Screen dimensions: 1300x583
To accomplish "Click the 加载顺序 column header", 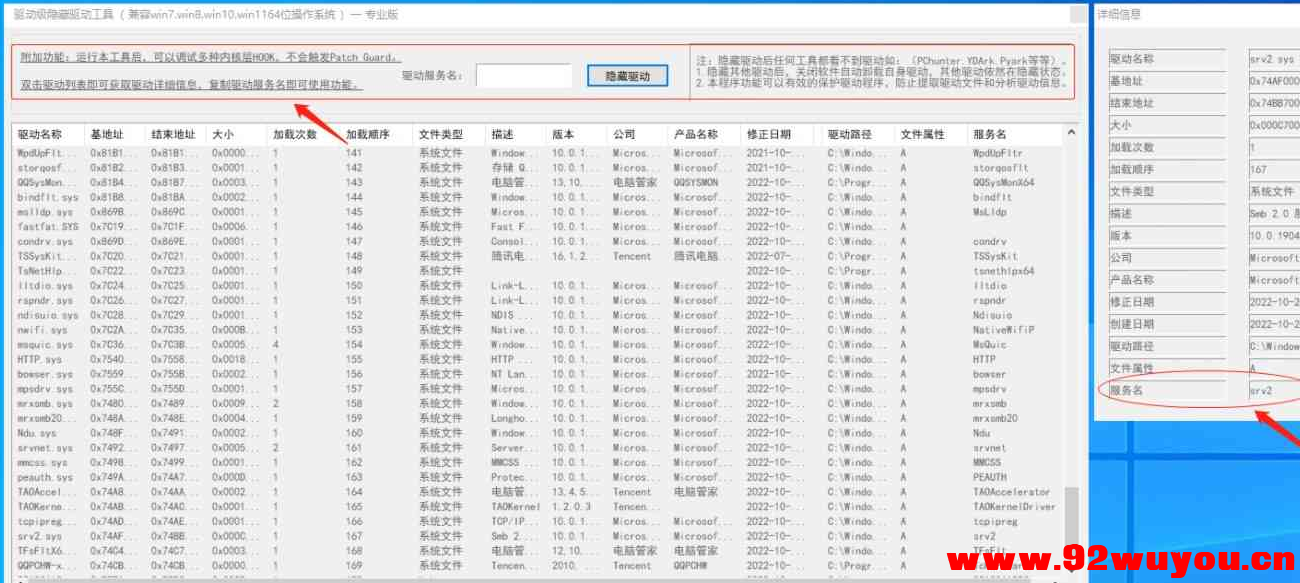I will tap(366, 134).
